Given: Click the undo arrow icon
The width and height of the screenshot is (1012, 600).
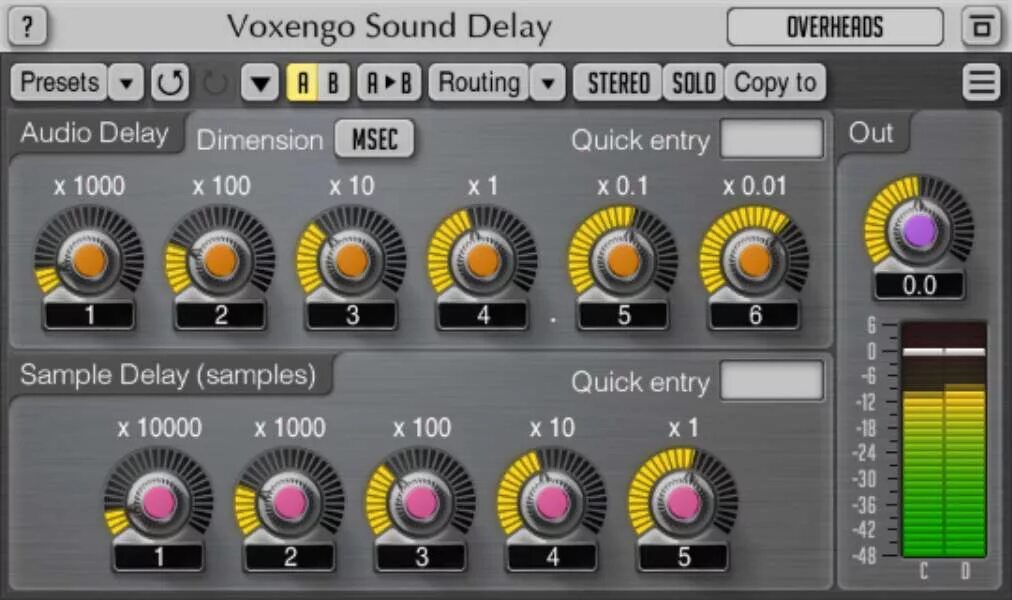Looking at the screenshot, I should (x=170, y=83).
